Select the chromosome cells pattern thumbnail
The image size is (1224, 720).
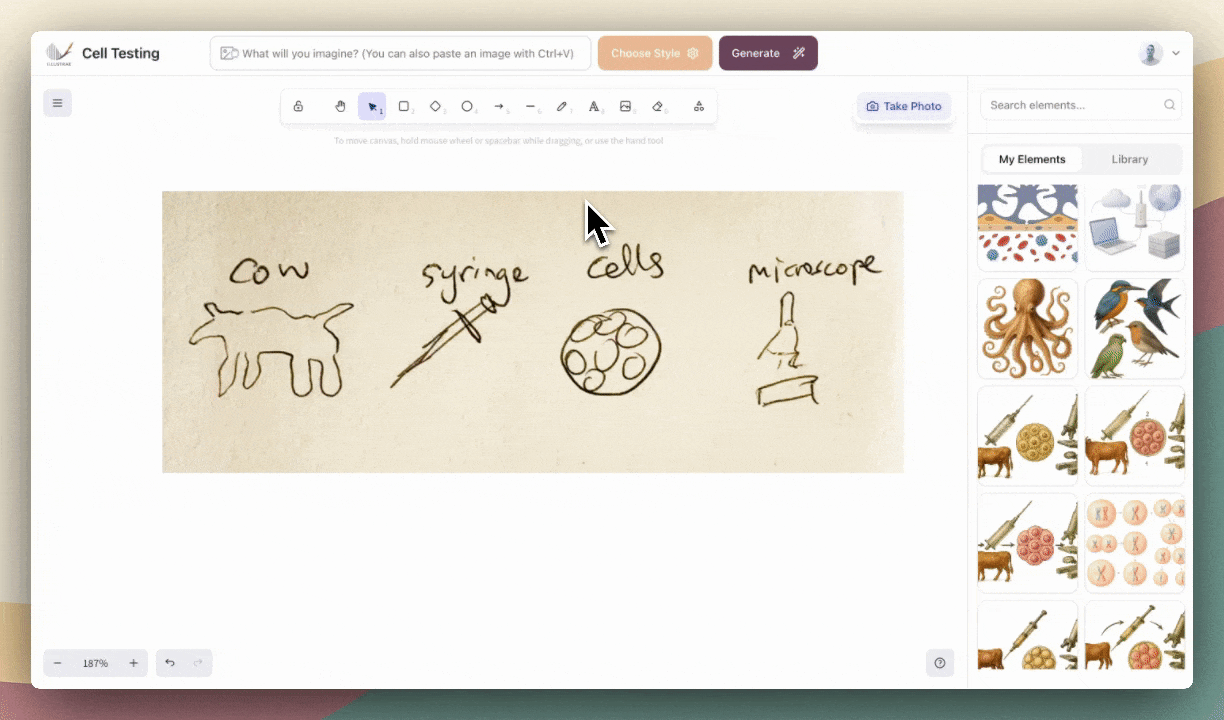(1135, 543)
